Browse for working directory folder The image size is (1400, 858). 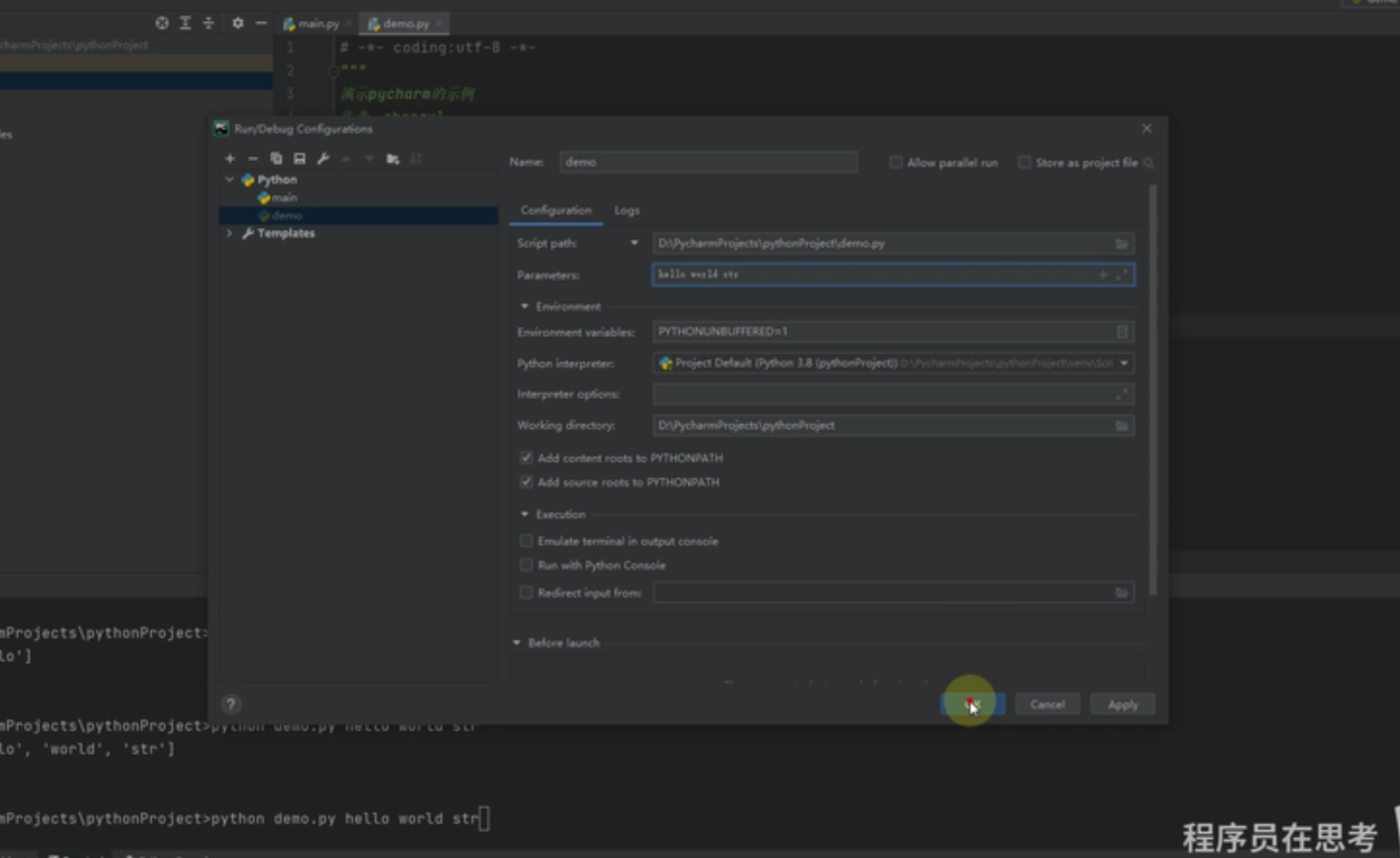point(1121,425)
